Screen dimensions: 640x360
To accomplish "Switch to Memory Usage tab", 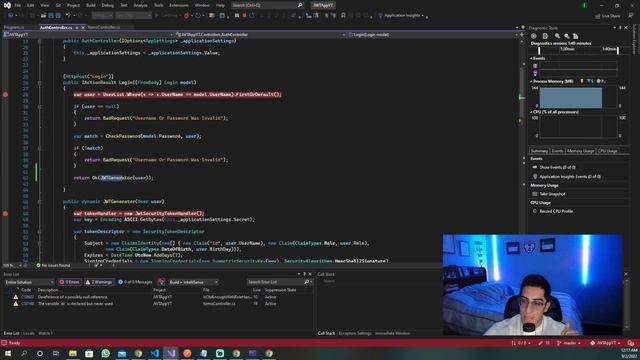I will tap(580, 151).
